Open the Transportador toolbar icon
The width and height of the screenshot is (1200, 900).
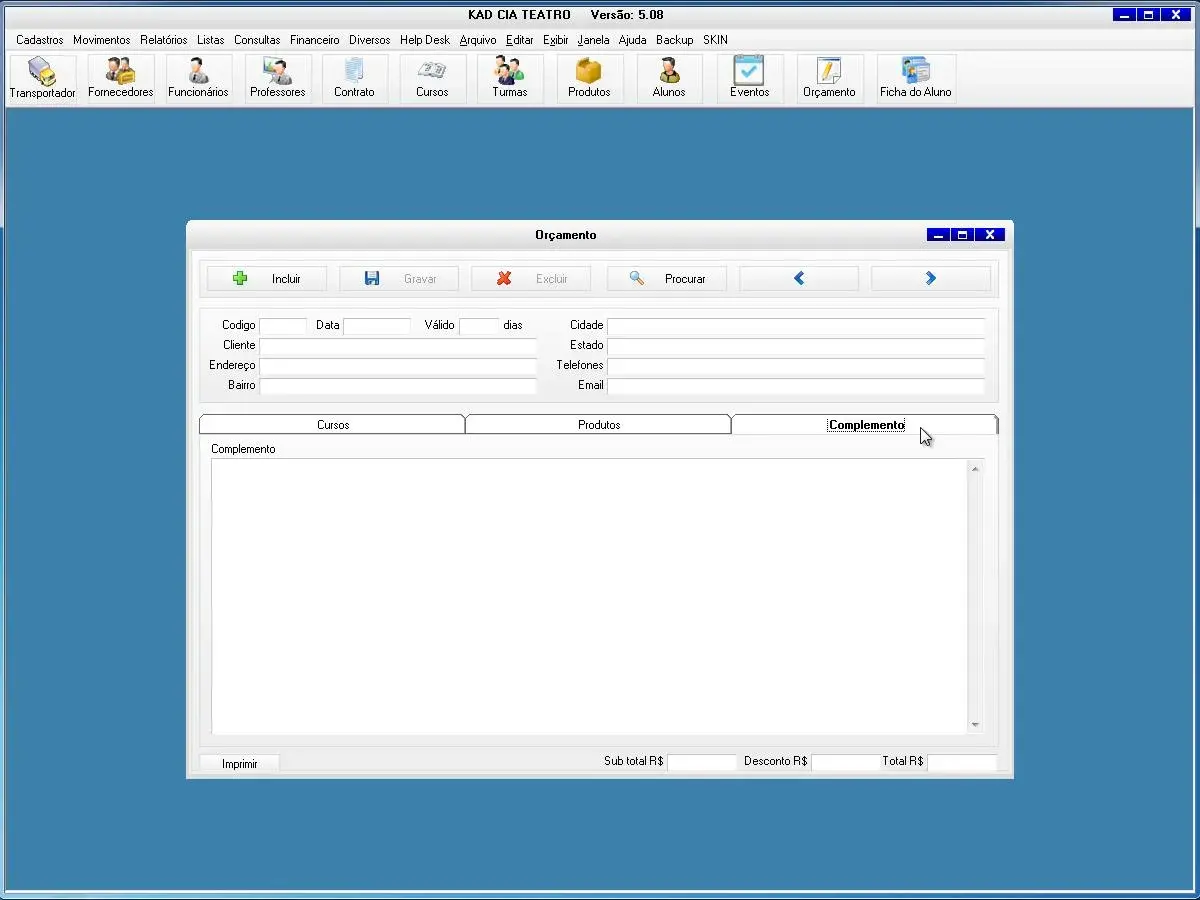point(42,78)
